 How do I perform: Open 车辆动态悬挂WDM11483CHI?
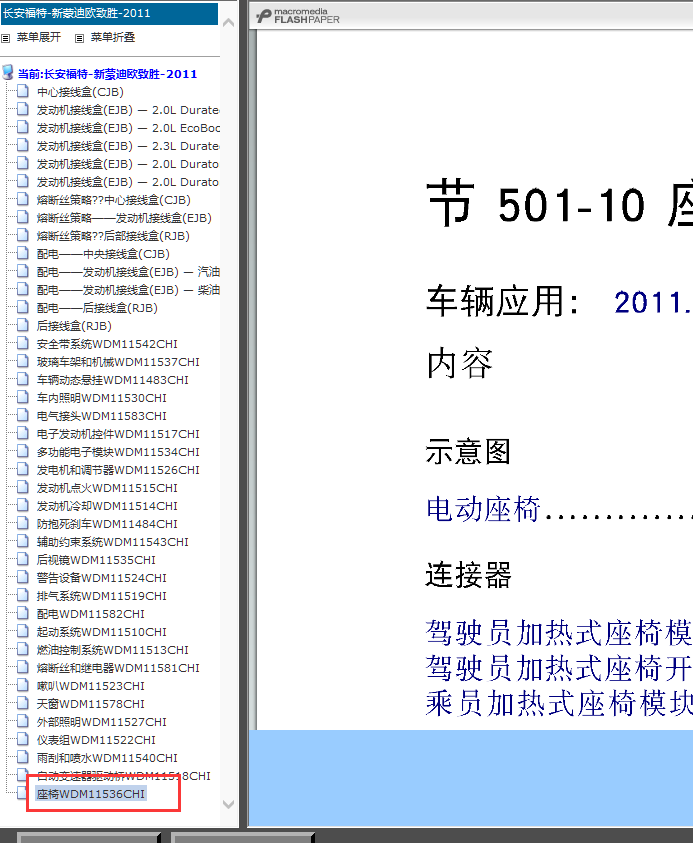pos(113,380)
